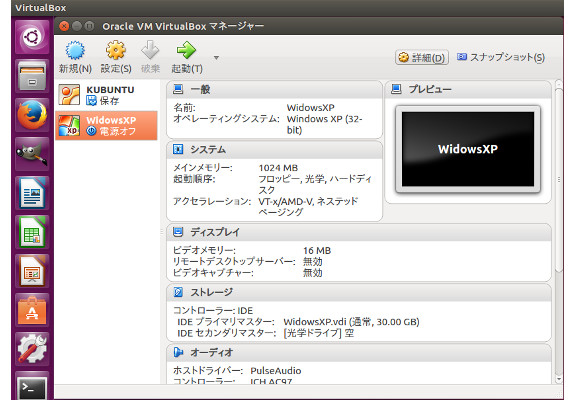Click the saved-state icon under KUBUNTU

(91, 100)
